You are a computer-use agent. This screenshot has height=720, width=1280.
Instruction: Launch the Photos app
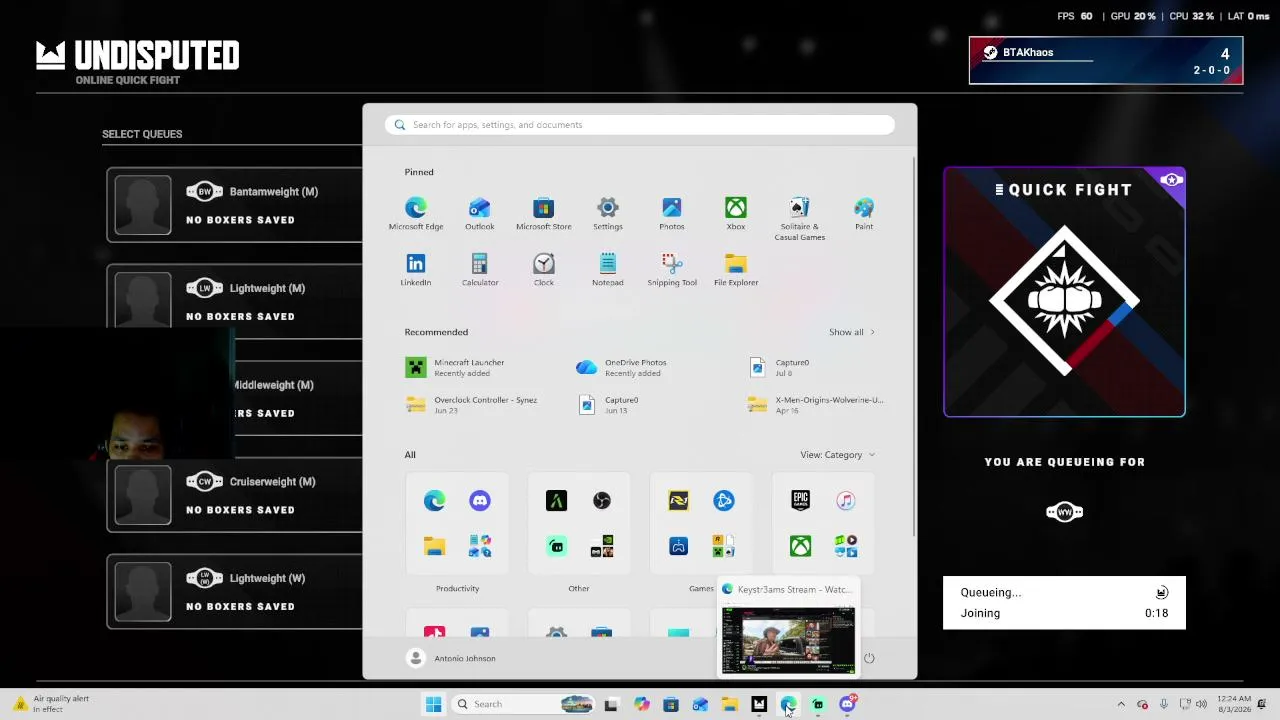click(x=672, y=213)
